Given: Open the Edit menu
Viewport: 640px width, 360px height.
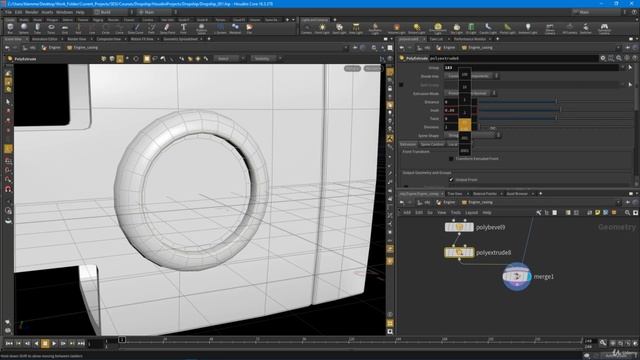Looking at the screenshot, I should click(18, 12).
